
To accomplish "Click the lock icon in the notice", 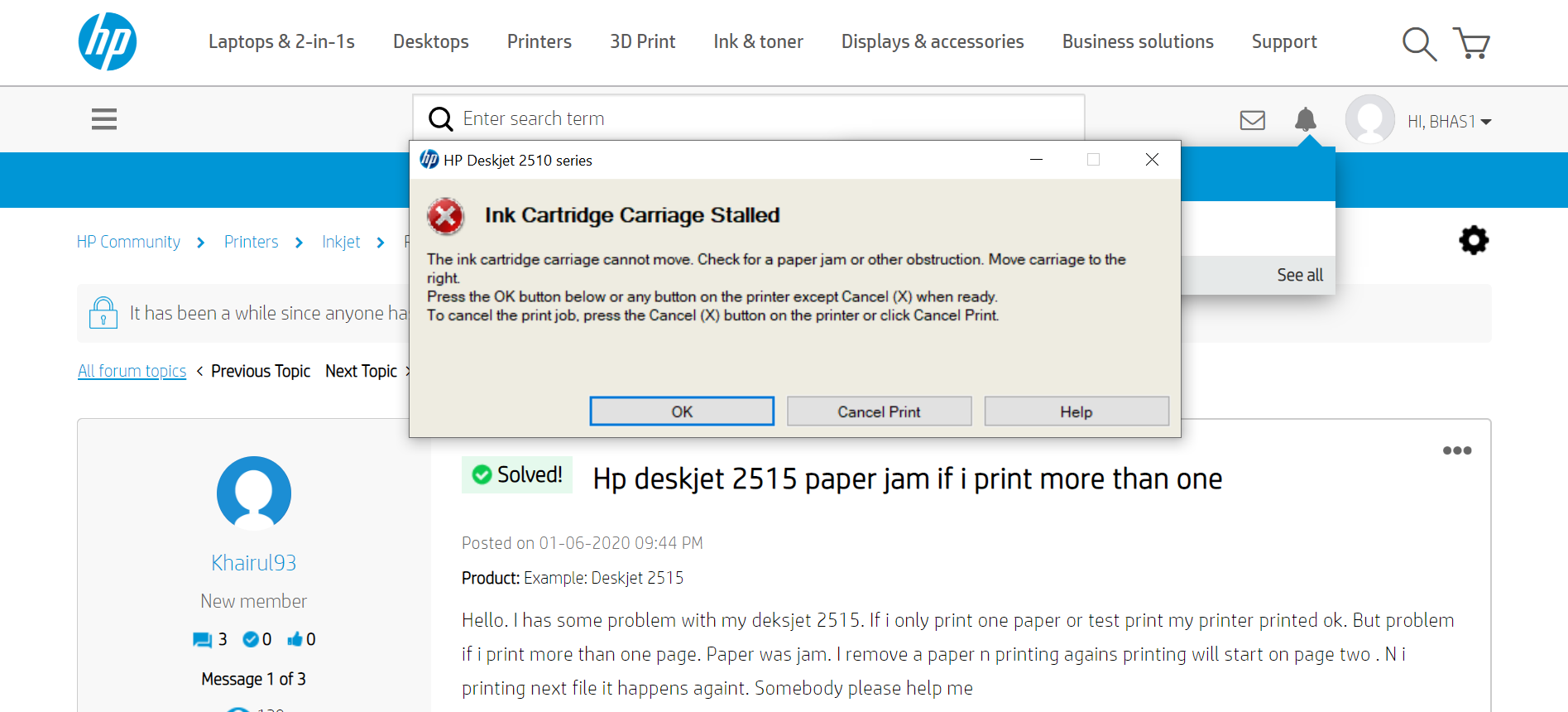I will point(103,313).
